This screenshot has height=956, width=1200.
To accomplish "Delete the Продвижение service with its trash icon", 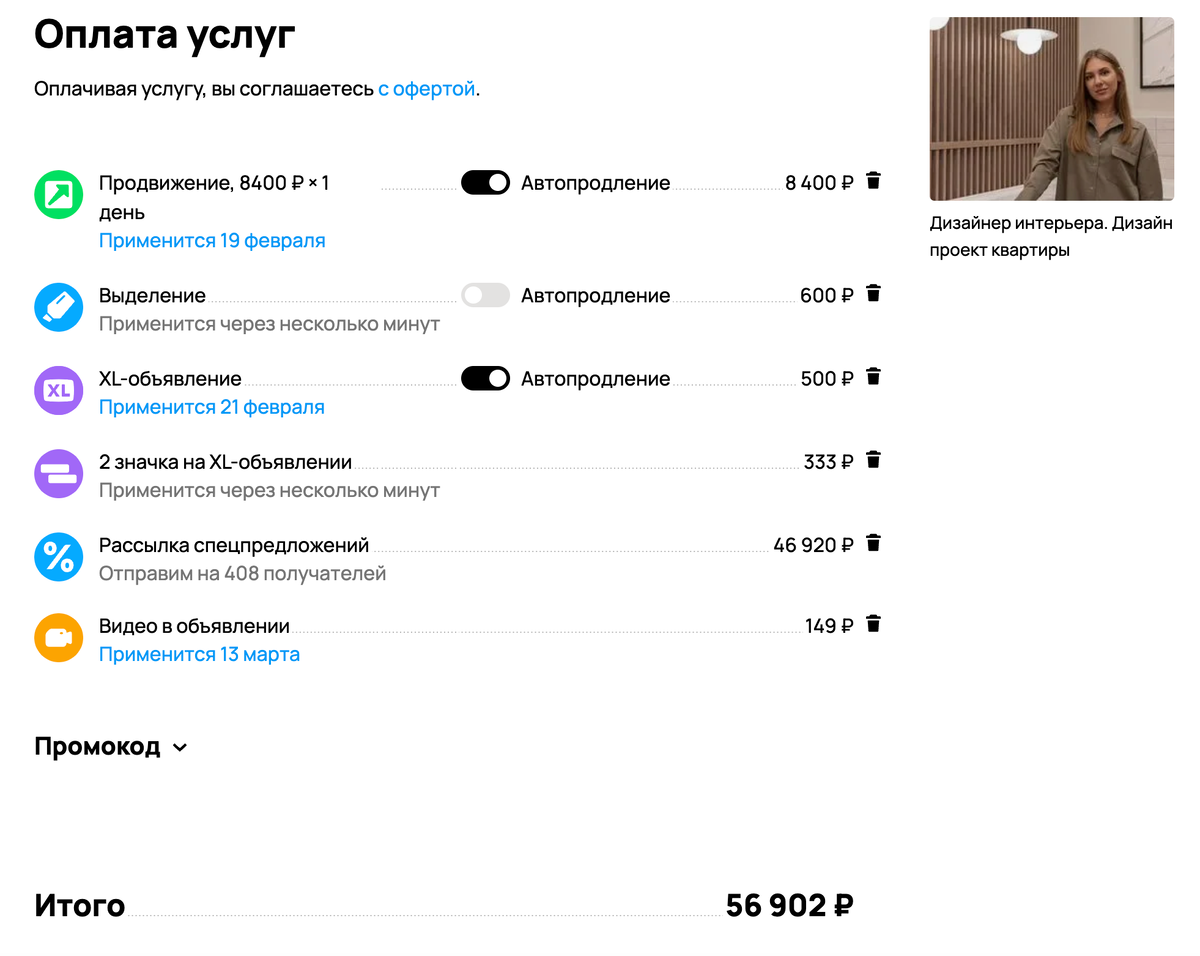I will (x=873, y=181).
